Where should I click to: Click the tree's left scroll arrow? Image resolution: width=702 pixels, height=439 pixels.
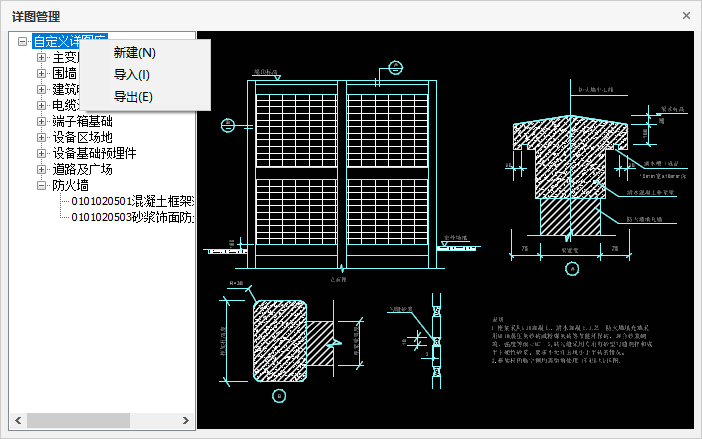[x=16, y=419]
